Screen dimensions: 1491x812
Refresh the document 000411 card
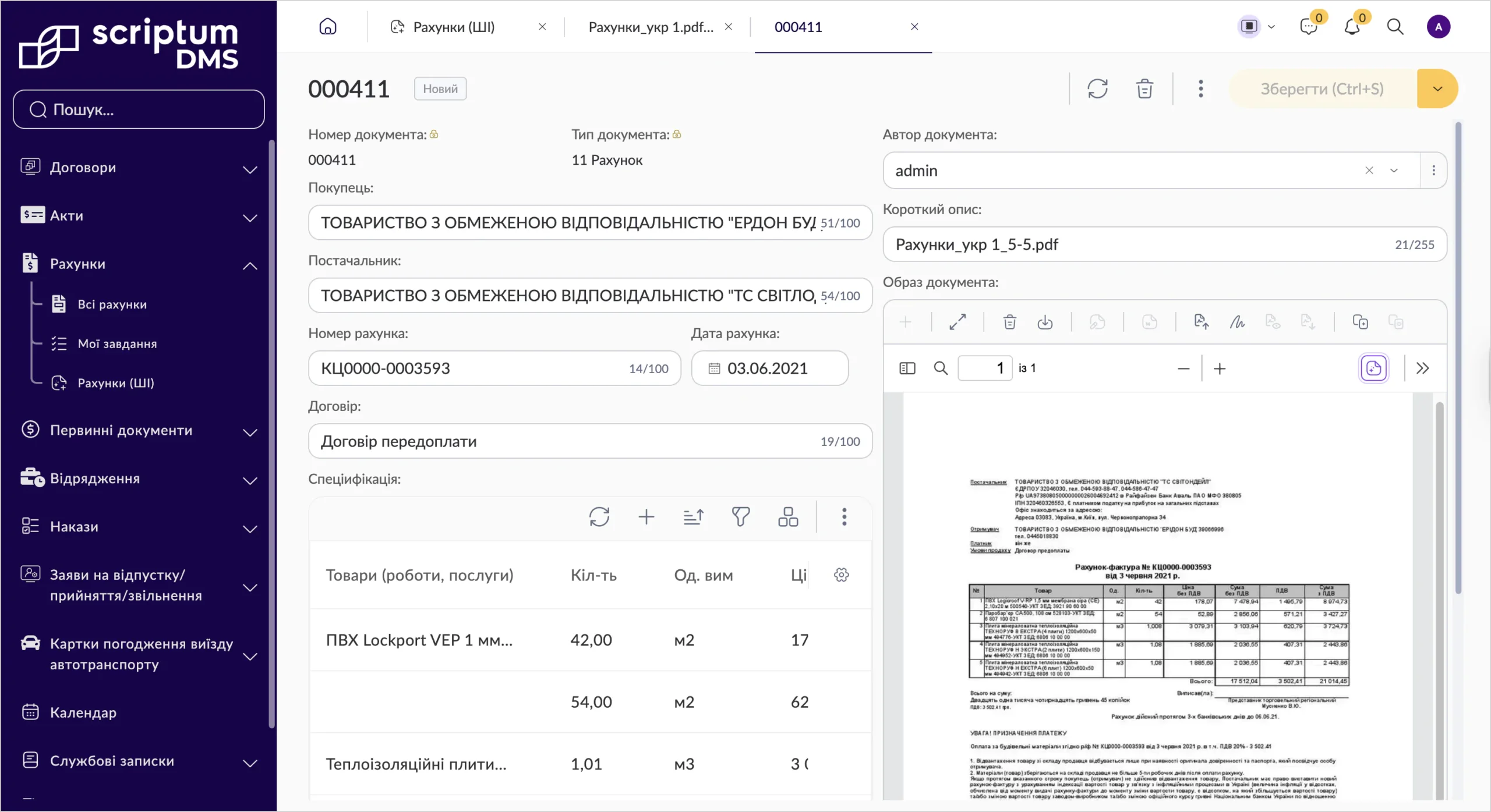point(1097,89)
